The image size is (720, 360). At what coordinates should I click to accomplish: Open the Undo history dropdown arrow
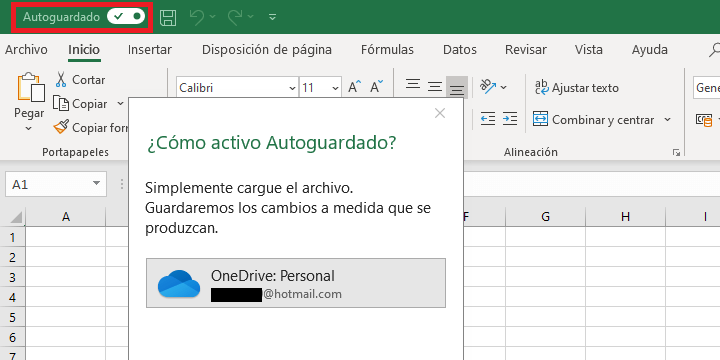212,17
